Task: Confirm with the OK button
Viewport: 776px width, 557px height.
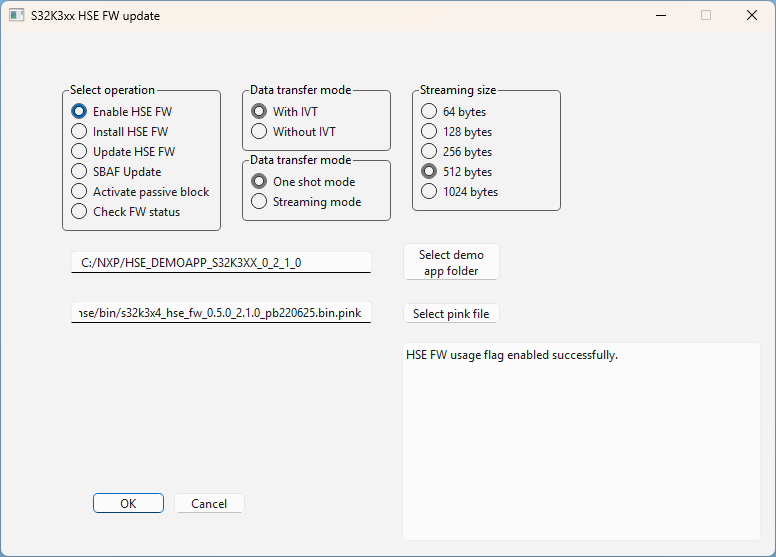Action: pyautogui.click(x=128, y=503)
